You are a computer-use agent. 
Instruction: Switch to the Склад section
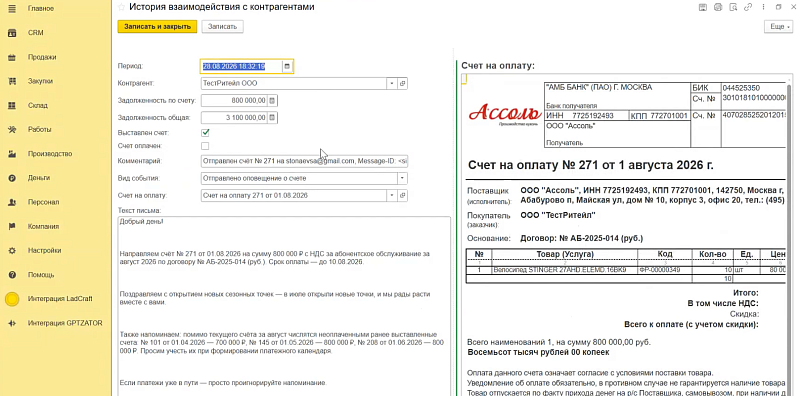[x=38, y=105]
